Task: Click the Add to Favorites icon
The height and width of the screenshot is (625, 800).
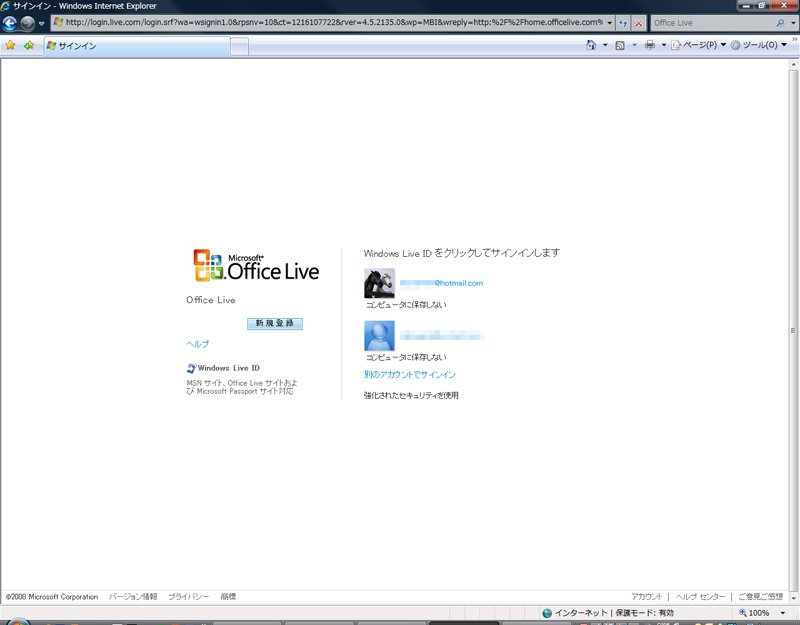Action: click(29, 45)
